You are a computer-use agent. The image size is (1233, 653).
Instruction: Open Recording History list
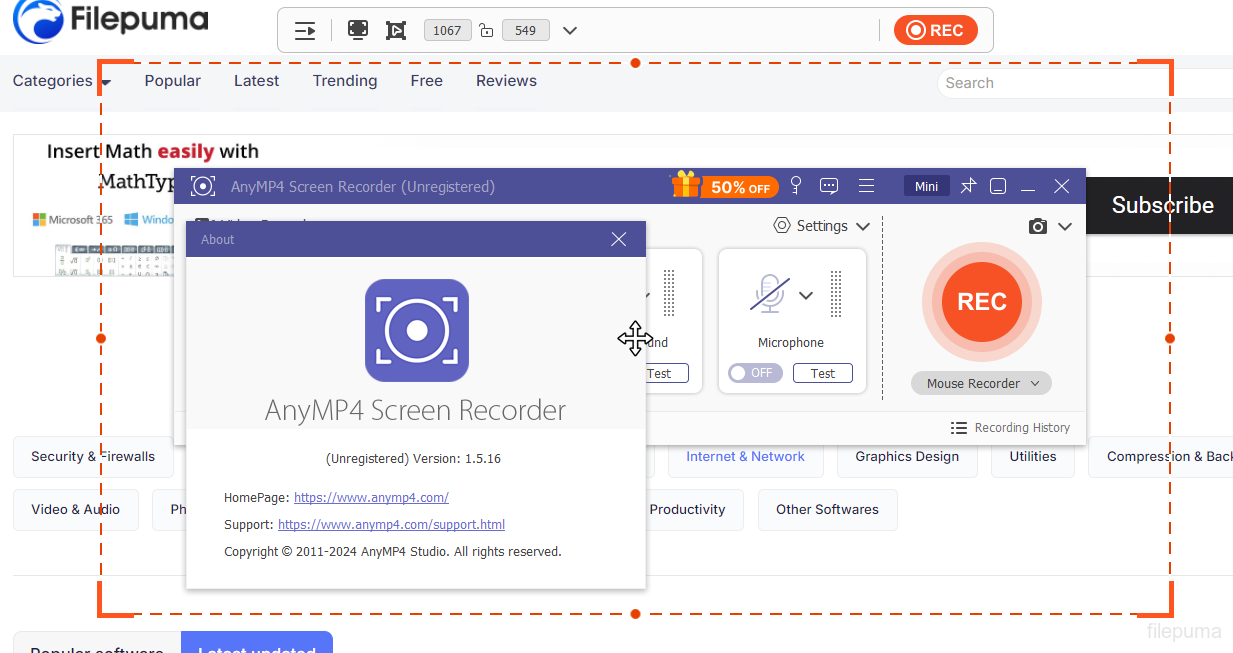tap(1010, 428)
